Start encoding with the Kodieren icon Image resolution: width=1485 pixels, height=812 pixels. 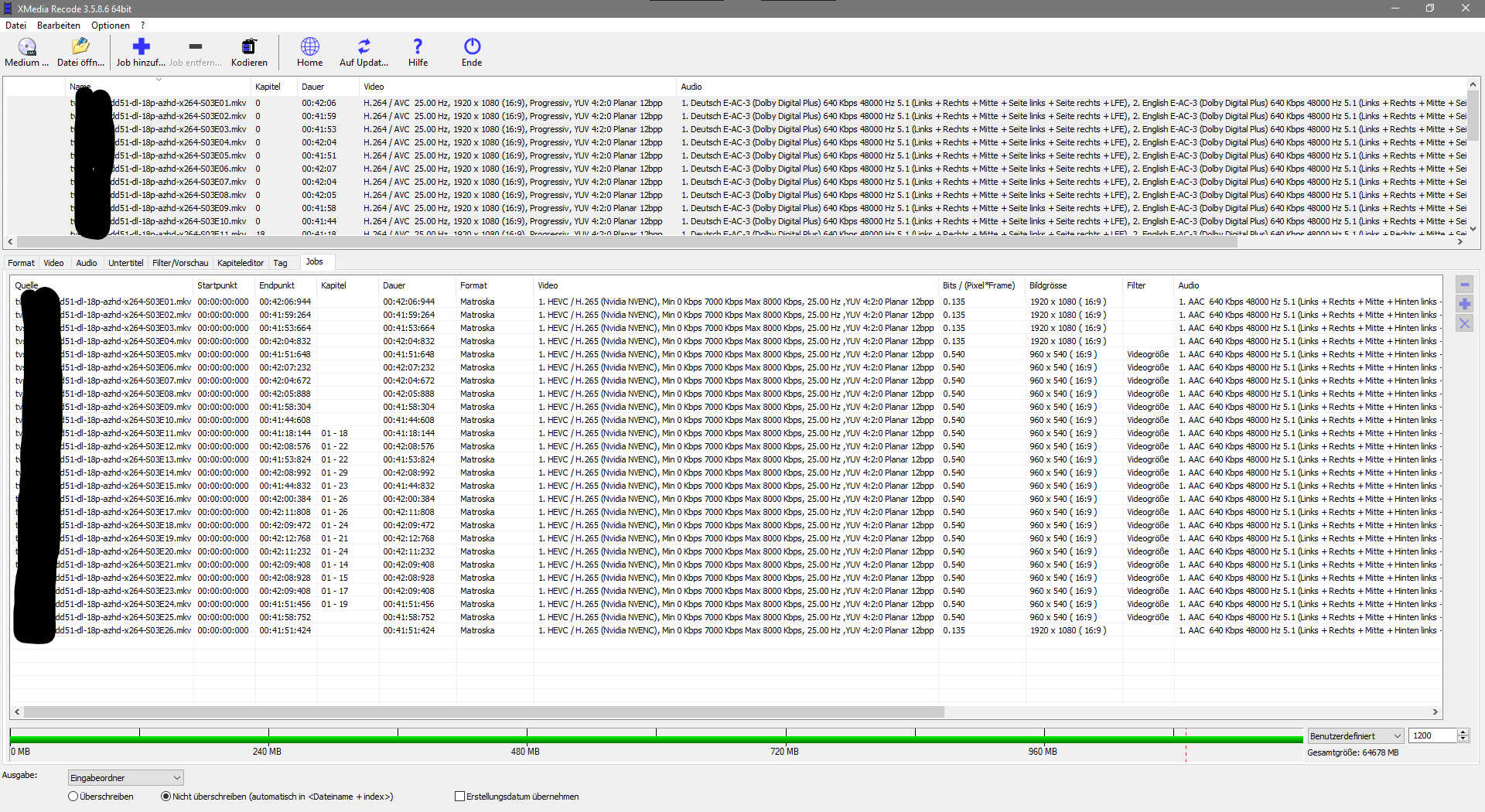[x=248, y=51]
